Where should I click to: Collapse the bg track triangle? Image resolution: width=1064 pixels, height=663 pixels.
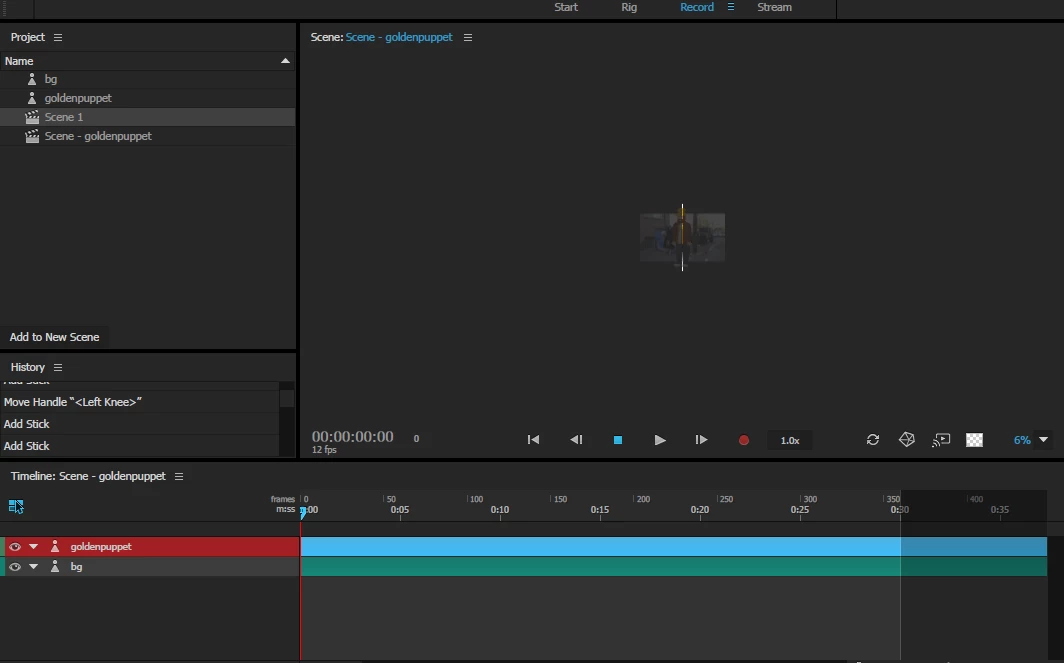33,567
